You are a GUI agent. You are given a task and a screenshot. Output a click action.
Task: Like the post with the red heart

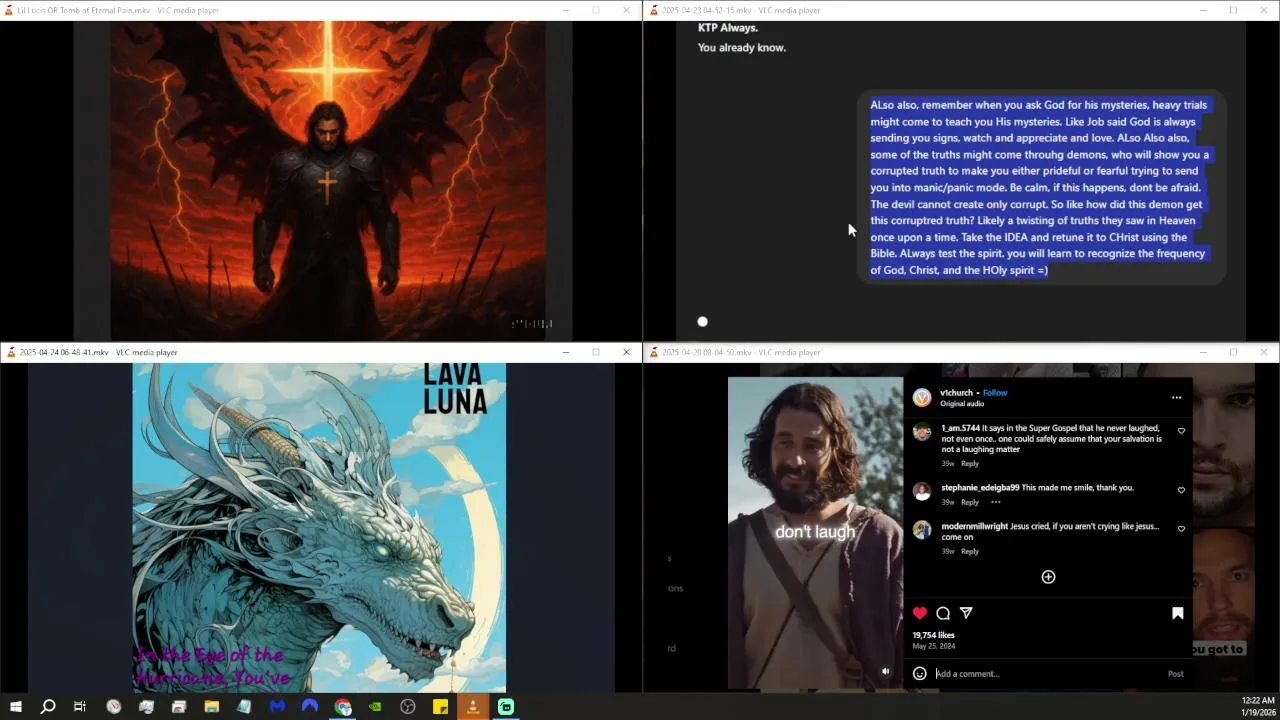[x=920, y=613]
